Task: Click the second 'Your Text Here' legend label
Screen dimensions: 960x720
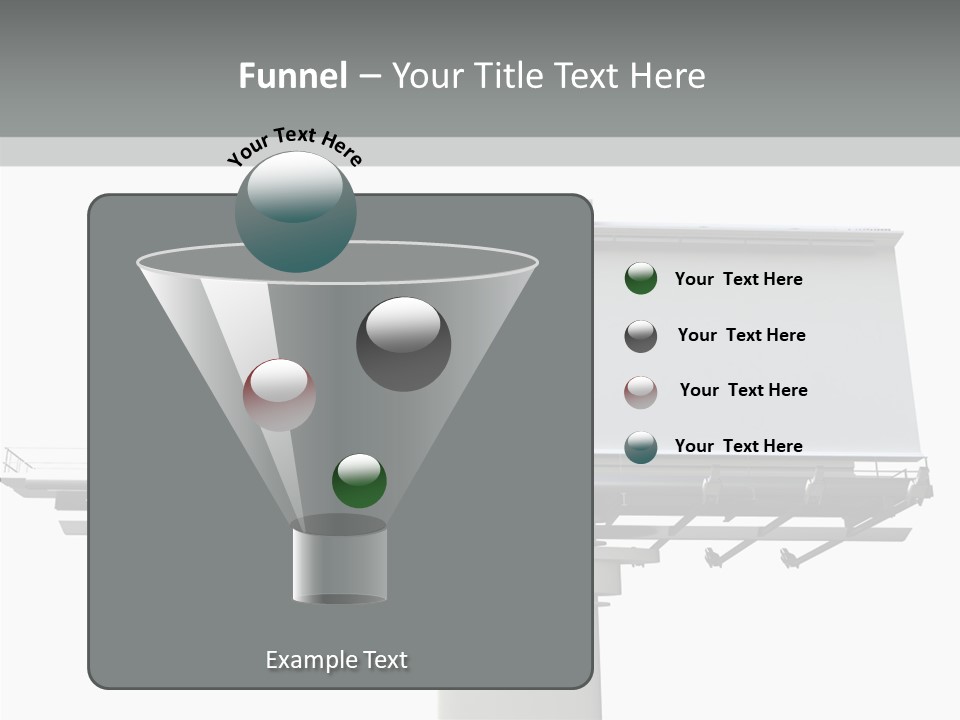Action: click(742, 335)
